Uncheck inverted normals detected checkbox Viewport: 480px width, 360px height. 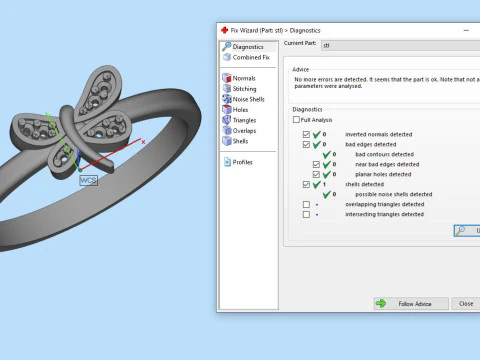(306, 134)
